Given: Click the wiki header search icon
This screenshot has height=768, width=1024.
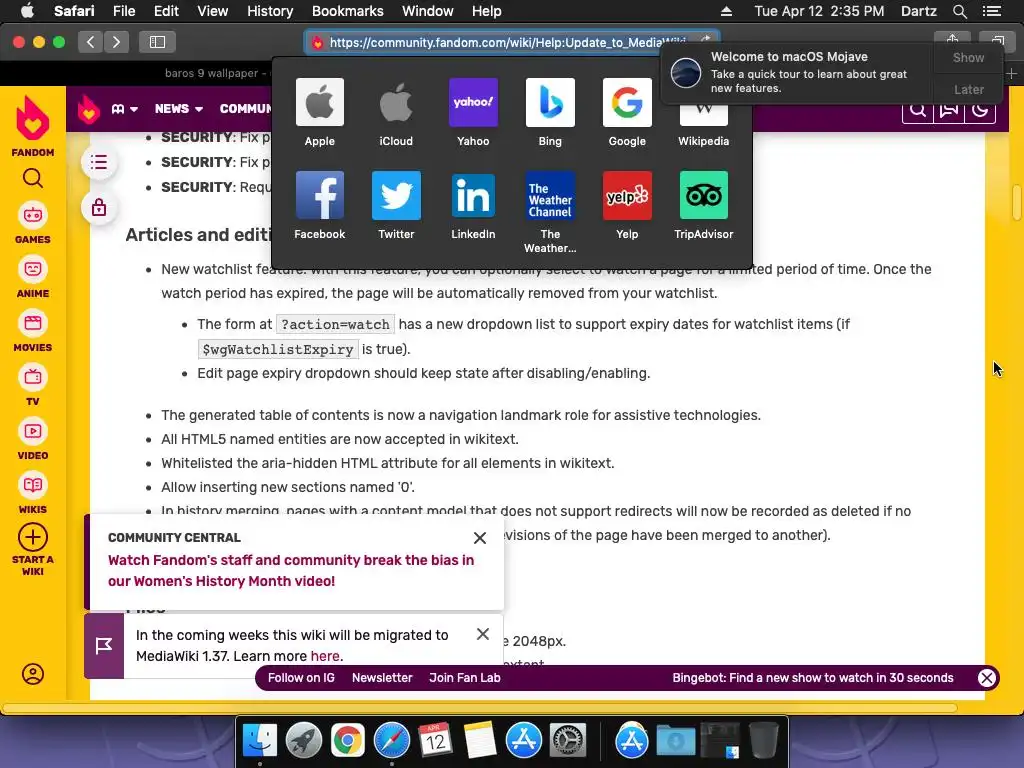Looking at the screenshot, I should click(918, 110).
